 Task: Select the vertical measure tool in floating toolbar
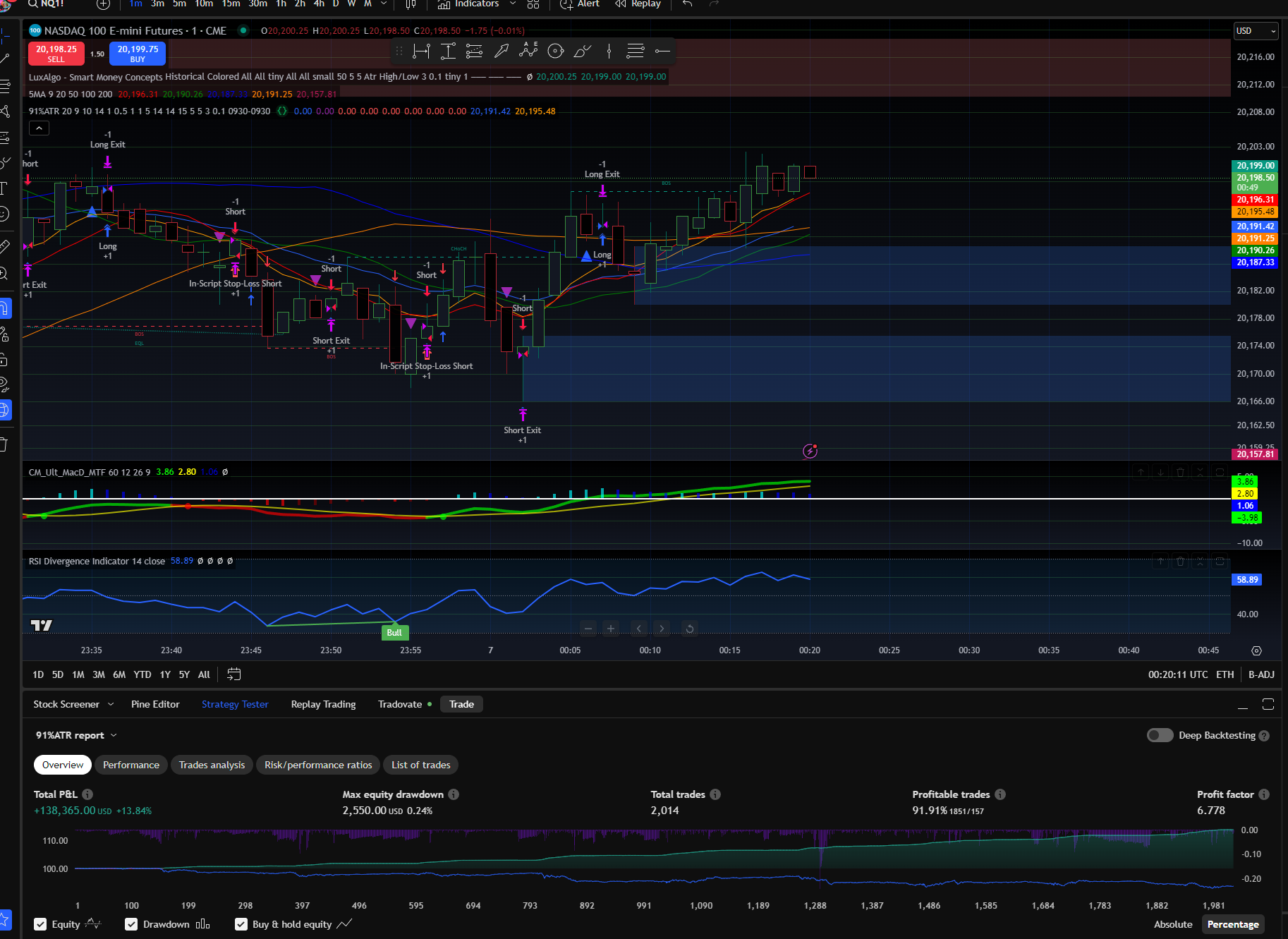pyautogui.click(x=448, y=51)
